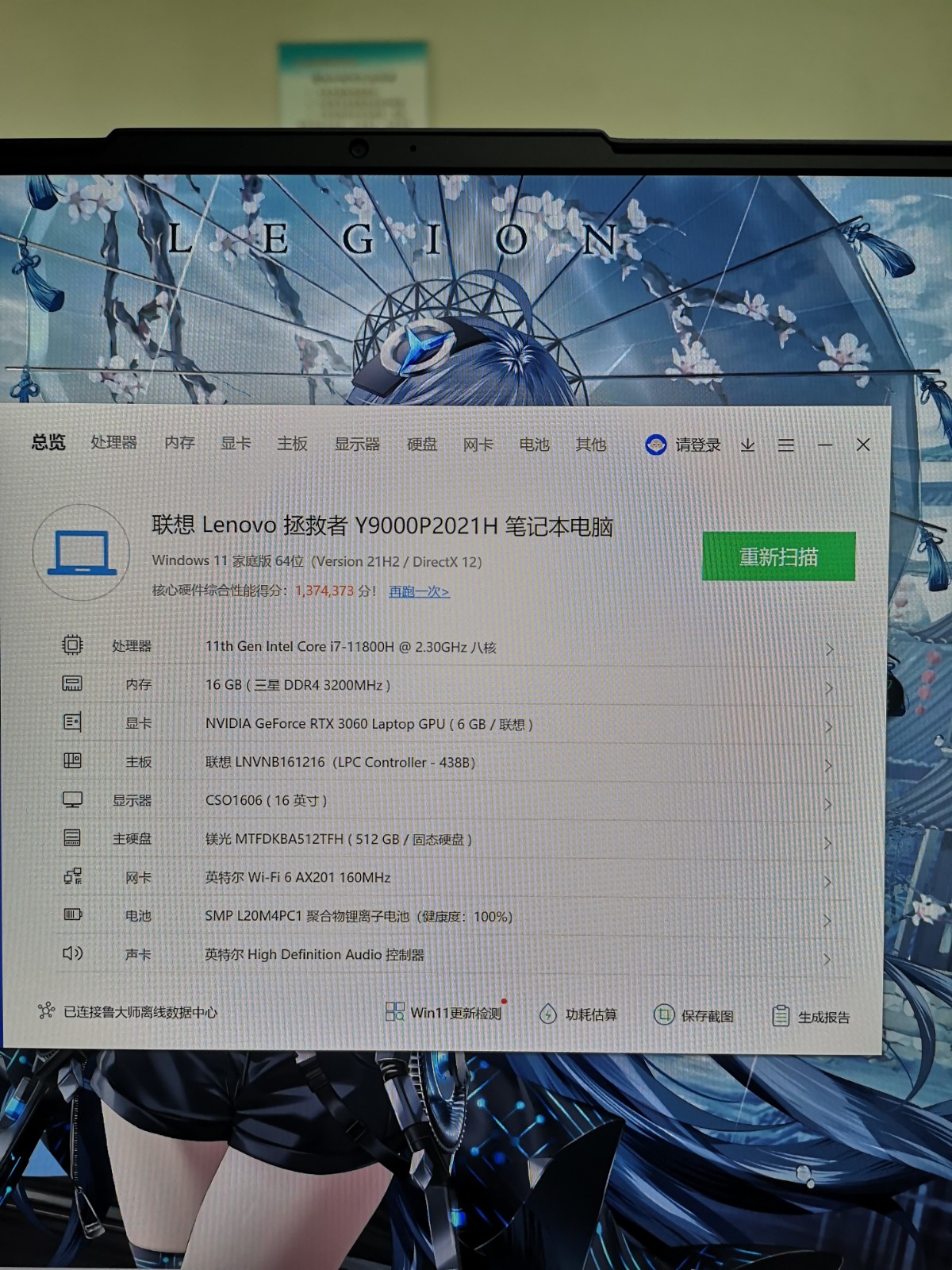
Task: Click the 功耗估算 lightning icon
Action: pos(547,1014)
